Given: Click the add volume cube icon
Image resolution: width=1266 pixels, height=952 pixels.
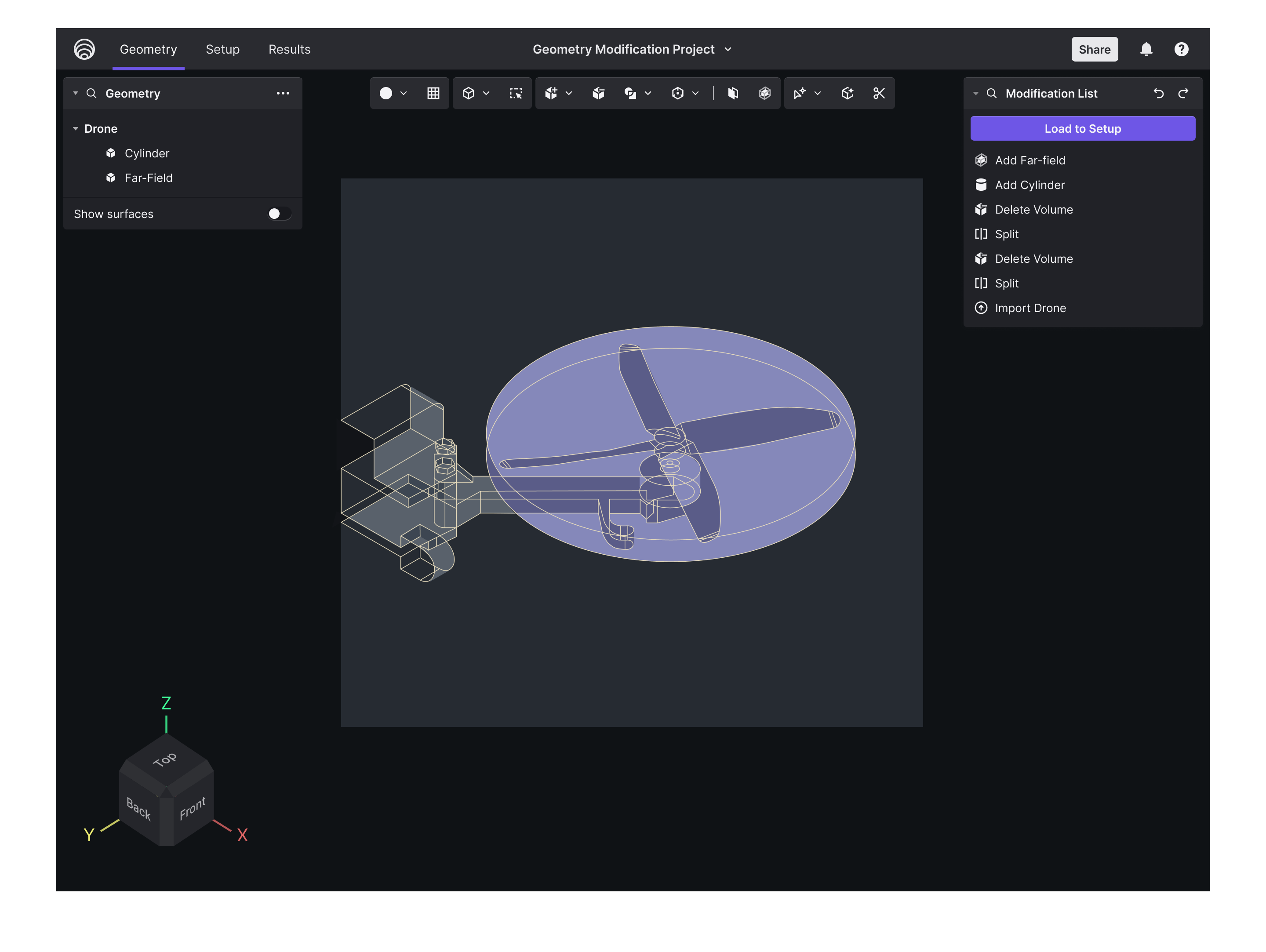Looking at the screenshot, I should pos(551,93).
